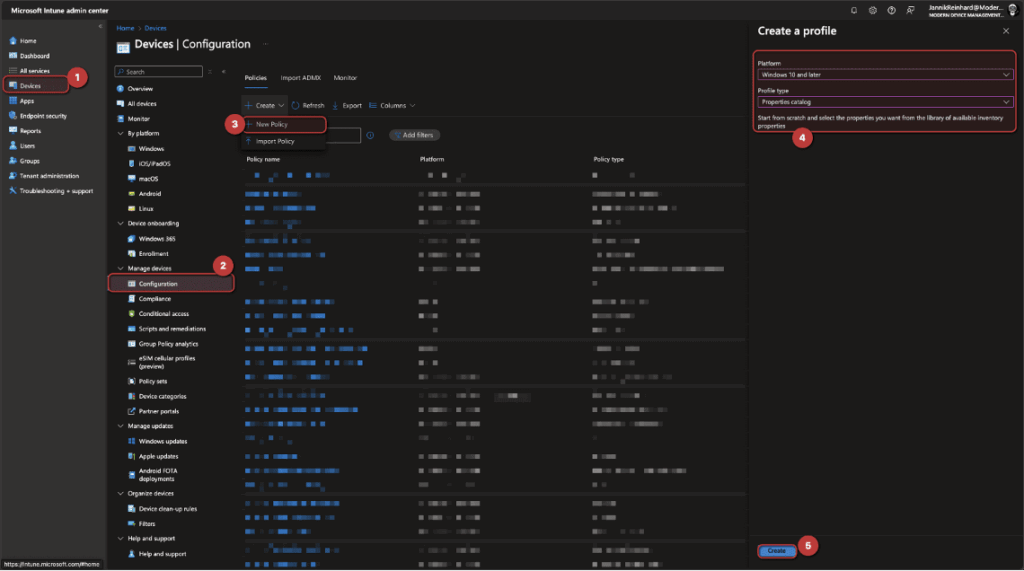
Task: Click the notifications bell icon
Action: click(854, 10)
